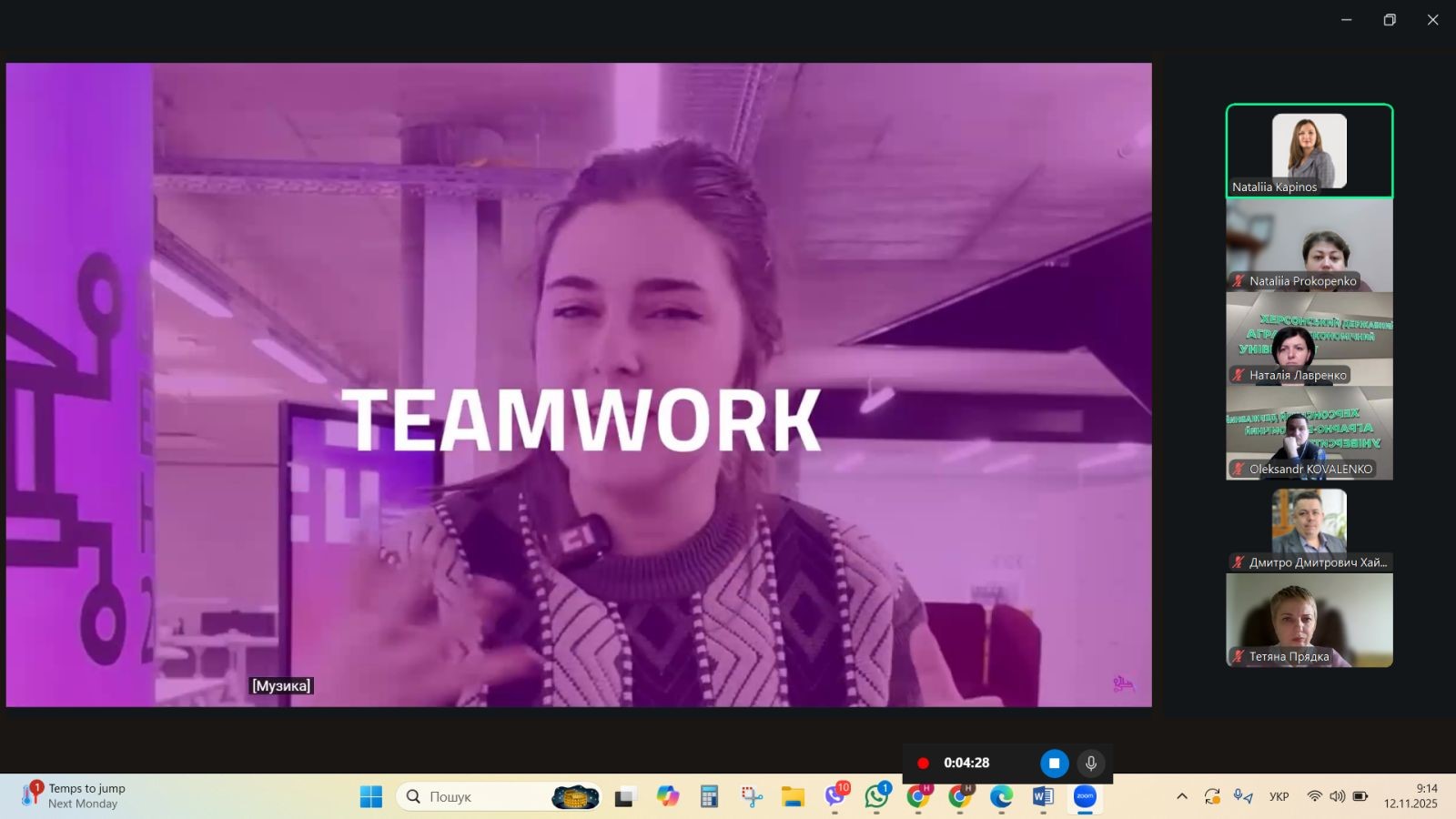Open WhatsApp from the taskbar

click(x=876, y=796)
